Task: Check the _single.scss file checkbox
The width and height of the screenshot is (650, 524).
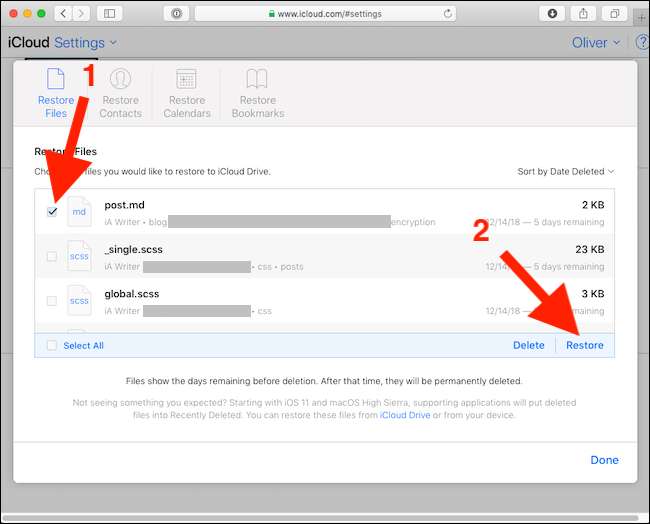Action: click(x=52, y=256)
